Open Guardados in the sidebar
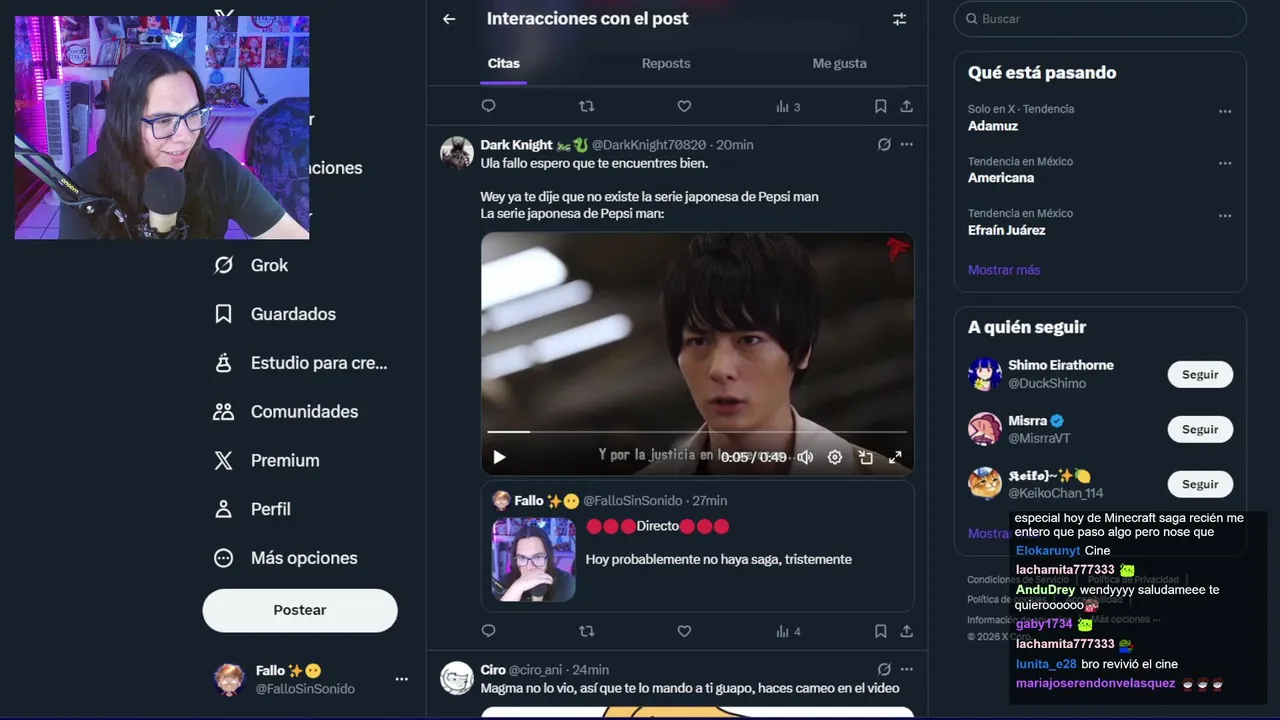Screen dimensions: 1280x720 [276, 314]
